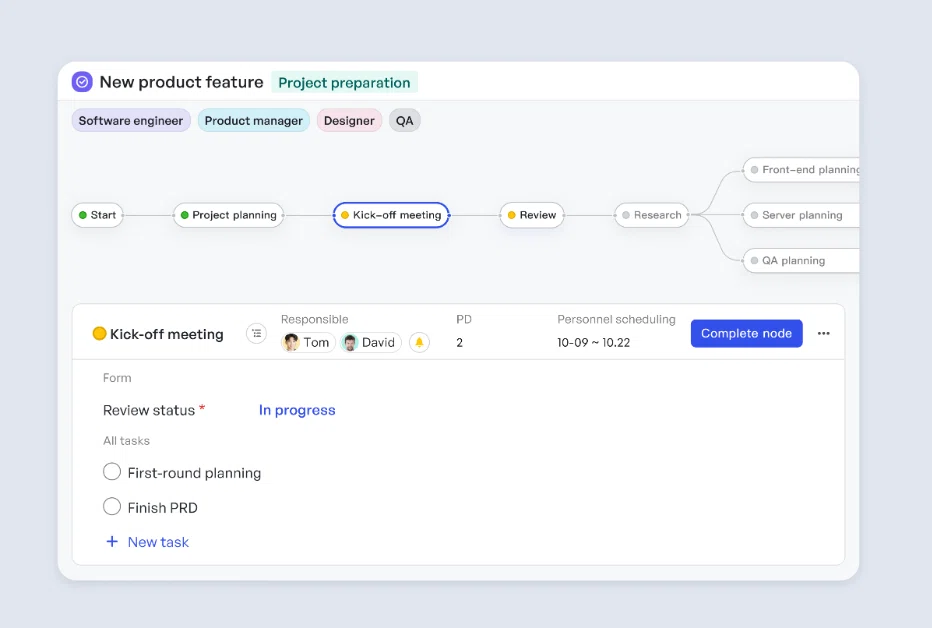Click David's avatar in Responsible
Viewport: 932px width, 628px height.
(x=350, y=342)
